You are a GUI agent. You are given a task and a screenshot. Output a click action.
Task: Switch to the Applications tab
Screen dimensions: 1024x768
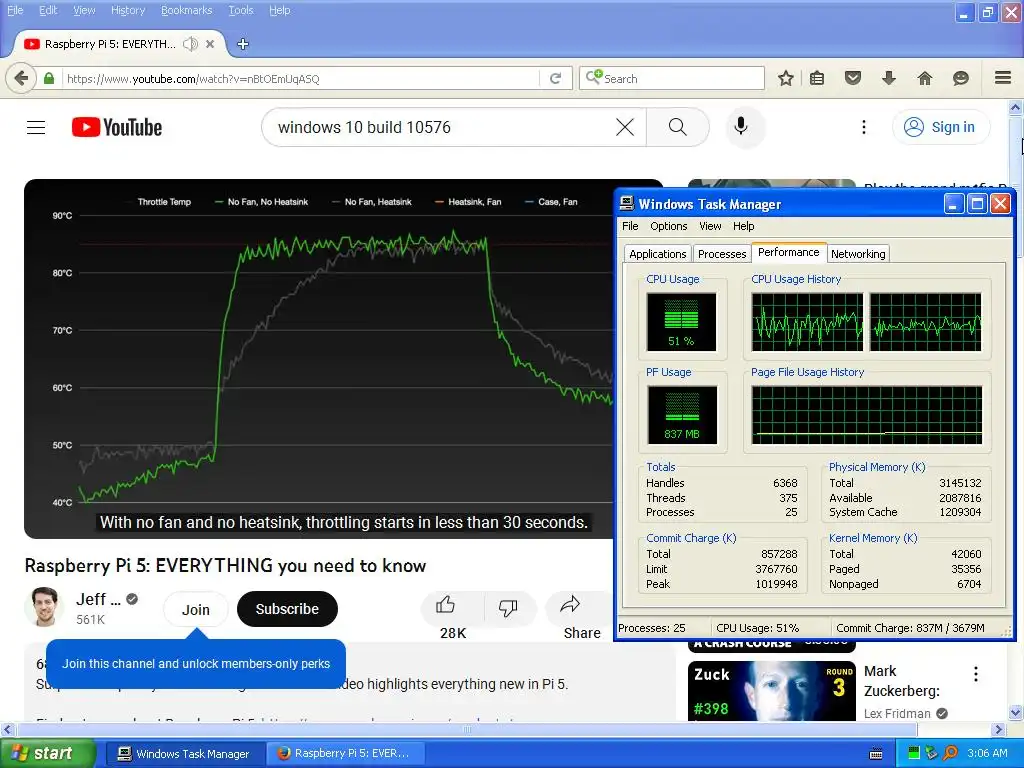coord(658,254)
